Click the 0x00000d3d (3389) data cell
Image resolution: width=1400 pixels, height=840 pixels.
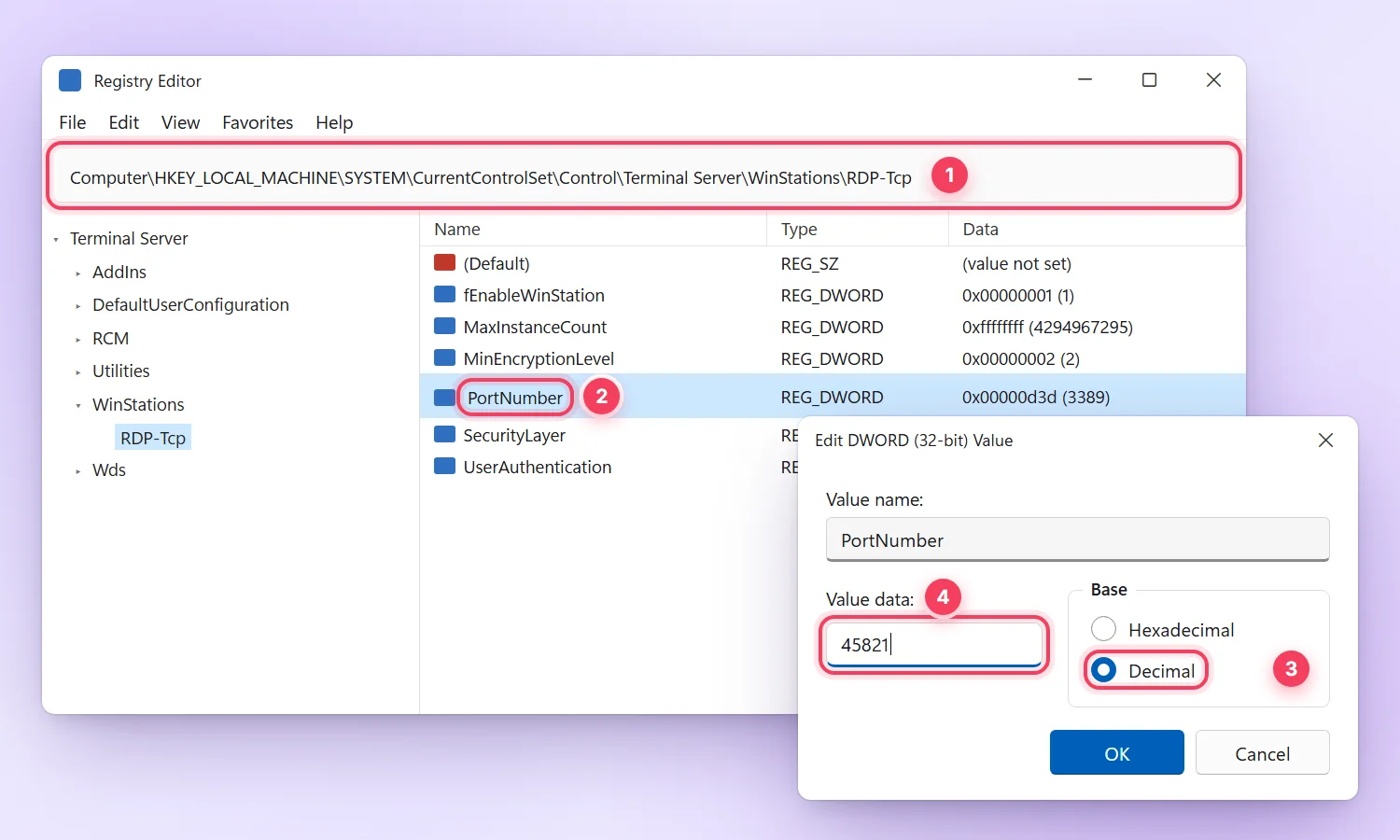[x=1036, y=397]
